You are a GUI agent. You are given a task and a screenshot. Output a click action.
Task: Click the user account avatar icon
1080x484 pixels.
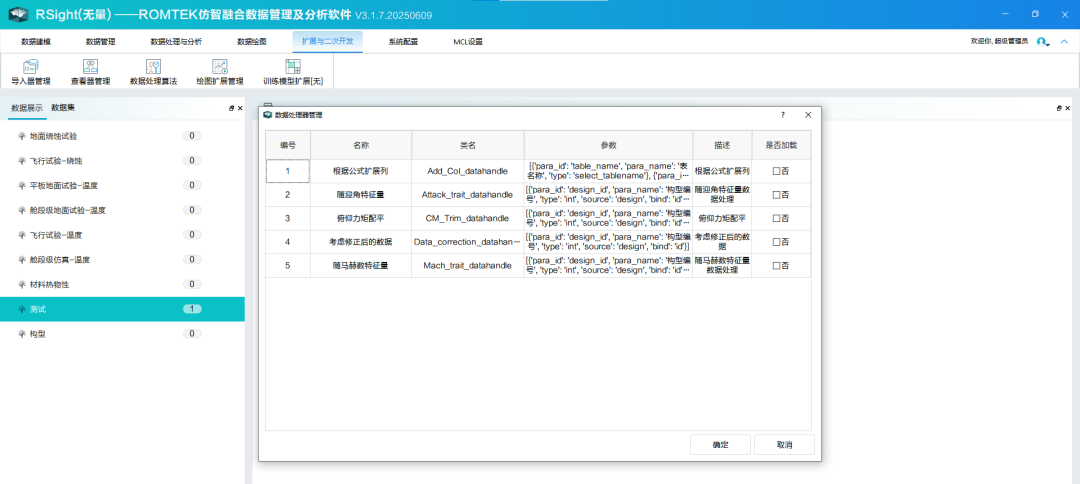pos(1042,41)
